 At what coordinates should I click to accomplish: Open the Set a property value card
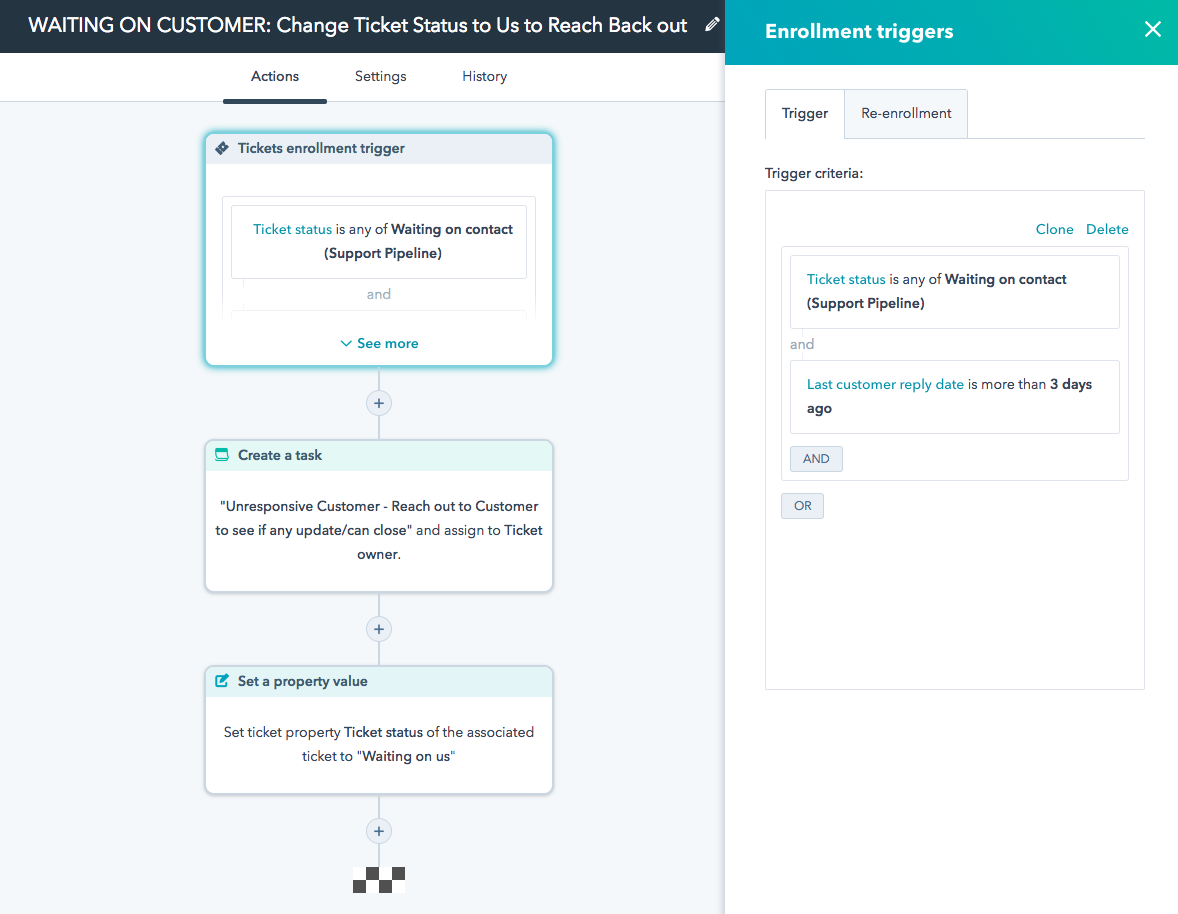379,730
